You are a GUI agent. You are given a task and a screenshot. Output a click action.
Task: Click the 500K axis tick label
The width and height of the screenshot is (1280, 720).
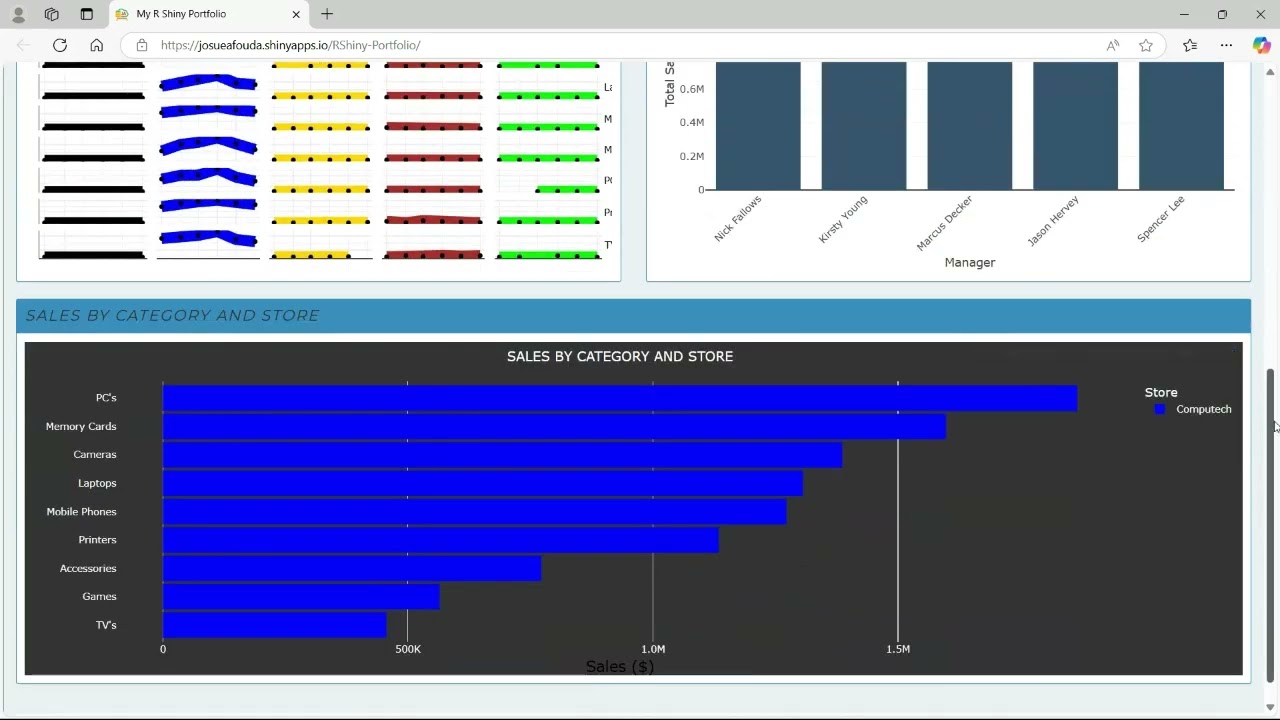tap(408, 649)
